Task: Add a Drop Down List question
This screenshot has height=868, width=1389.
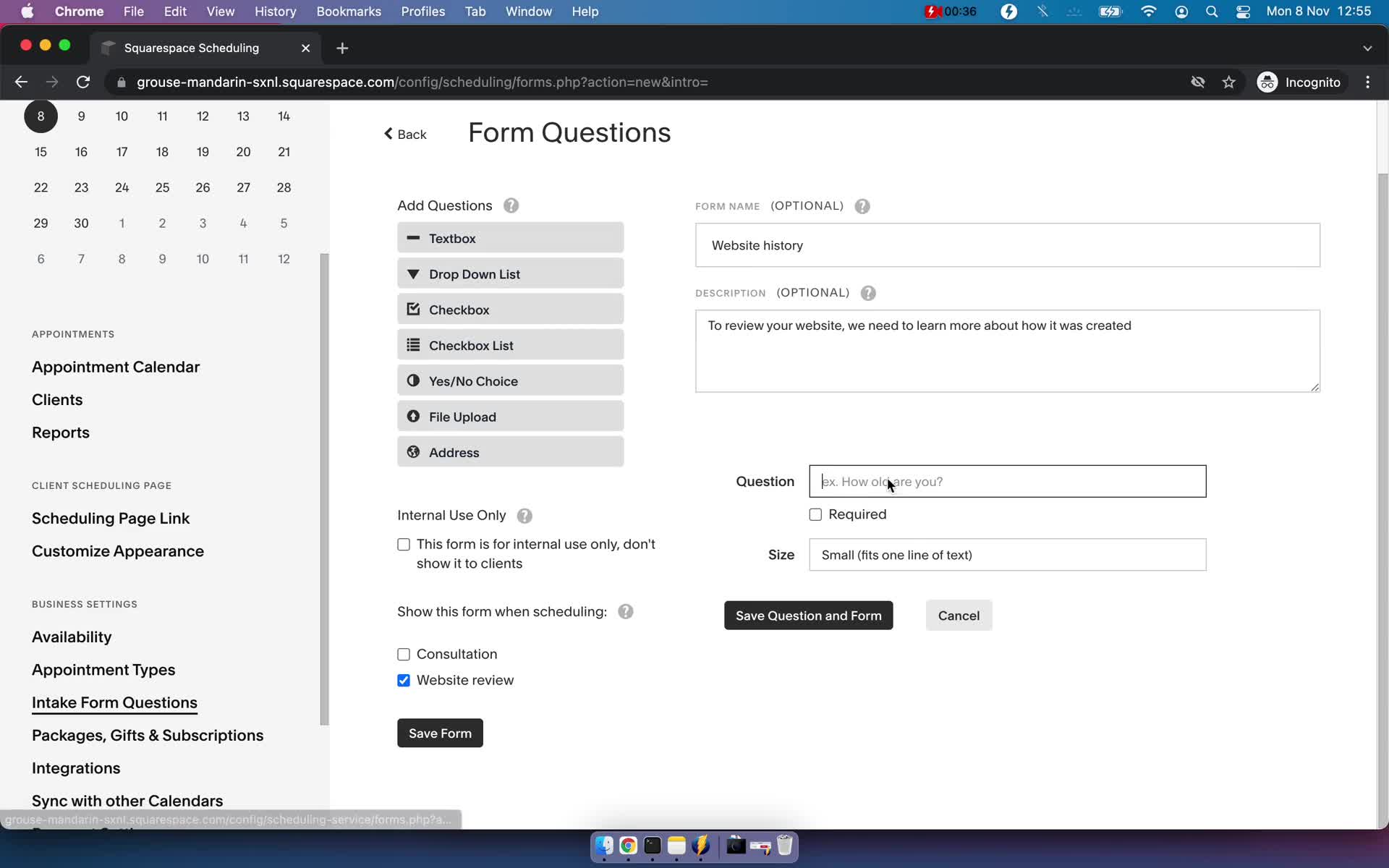Action: 510,273
